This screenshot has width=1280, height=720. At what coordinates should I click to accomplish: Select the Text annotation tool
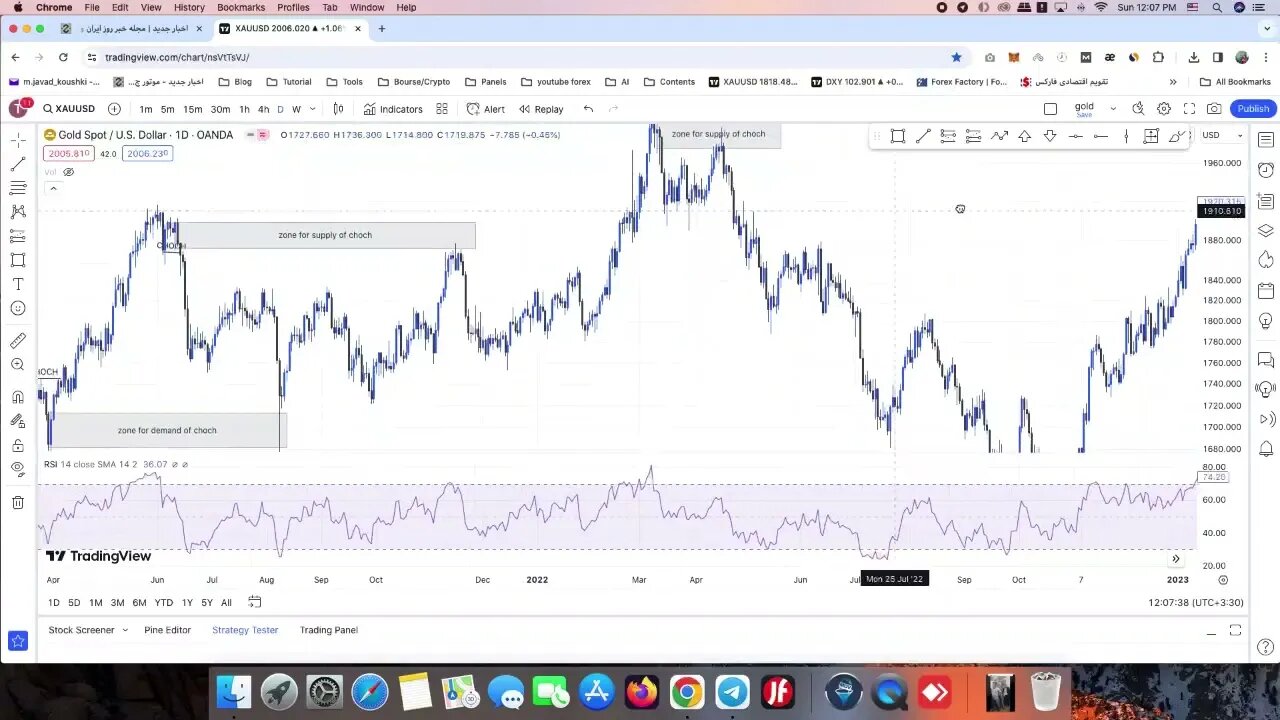(x=18, y=284)
